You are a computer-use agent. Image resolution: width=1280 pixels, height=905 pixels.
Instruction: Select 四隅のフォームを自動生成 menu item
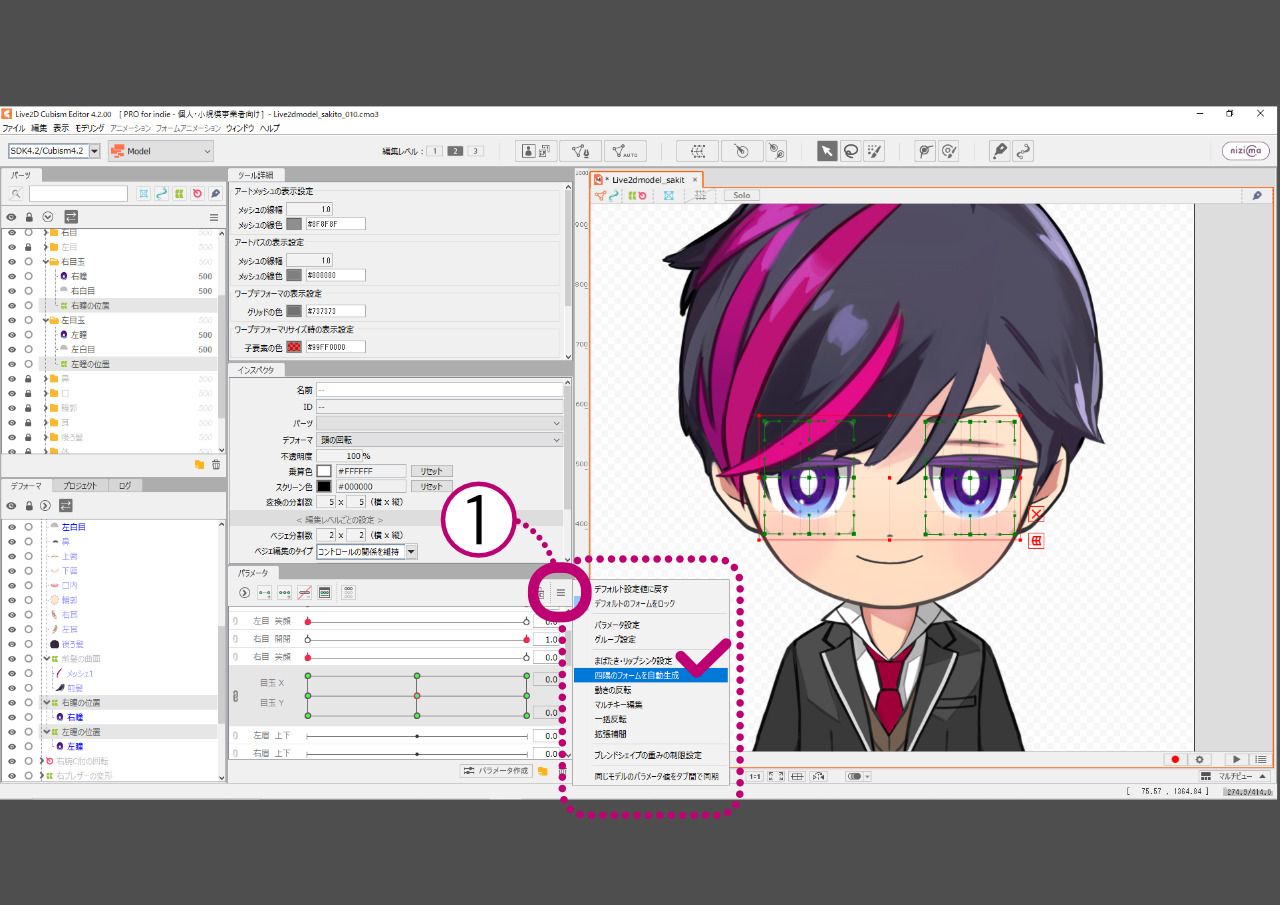651,675
